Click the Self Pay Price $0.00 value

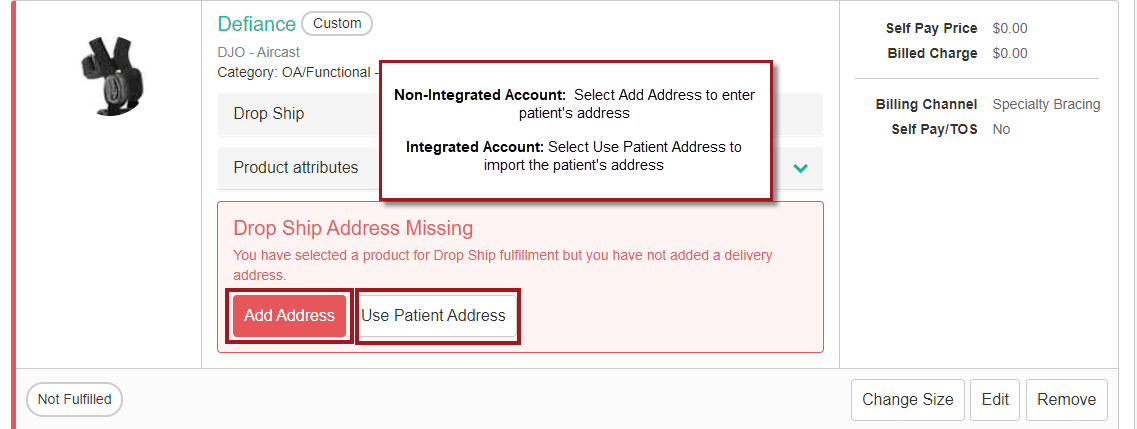pyautogui.click(x=1010, y=28)
